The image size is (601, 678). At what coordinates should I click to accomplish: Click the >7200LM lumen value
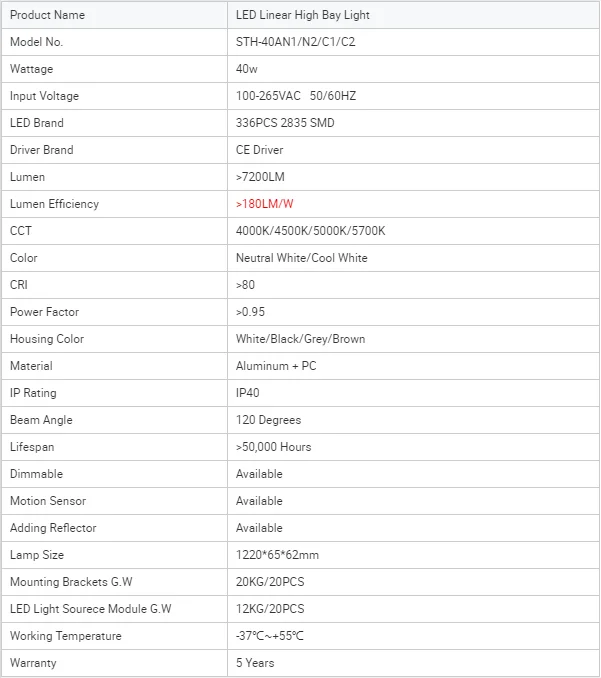pyautogui.click(x=261, y=177)
